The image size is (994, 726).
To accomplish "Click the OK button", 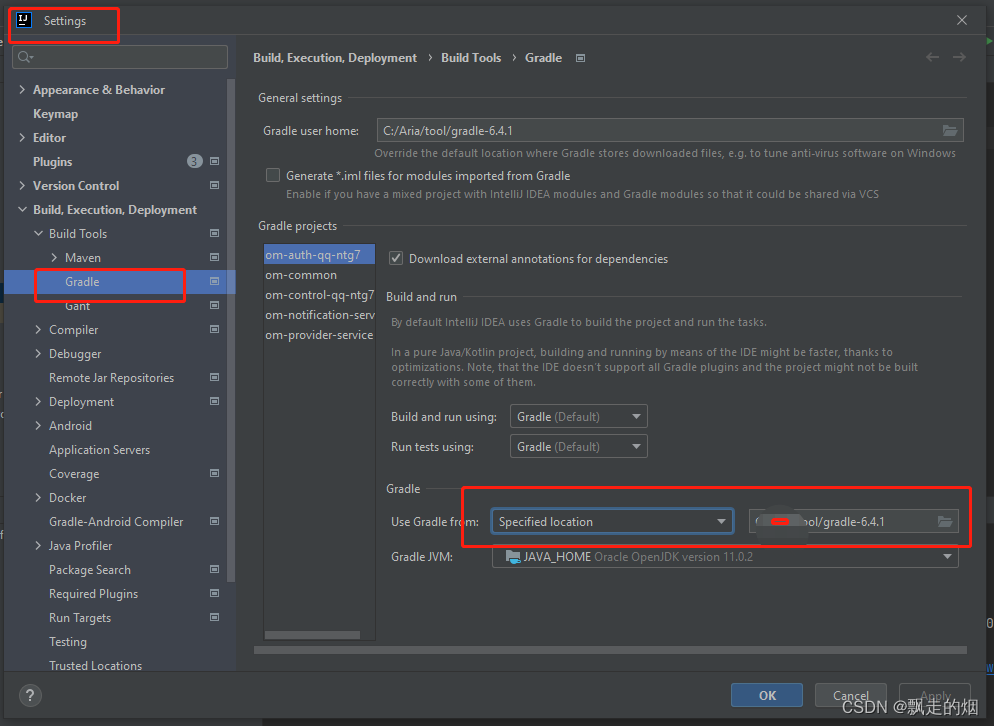I will (x=766, y=694).
